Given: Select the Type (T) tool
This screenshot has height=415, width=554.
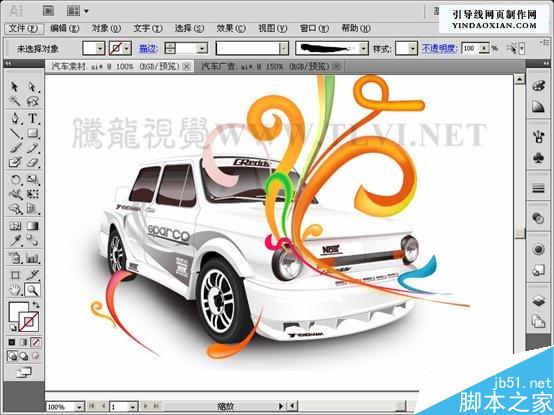Looking at the screenshot, I should (32, 118).
